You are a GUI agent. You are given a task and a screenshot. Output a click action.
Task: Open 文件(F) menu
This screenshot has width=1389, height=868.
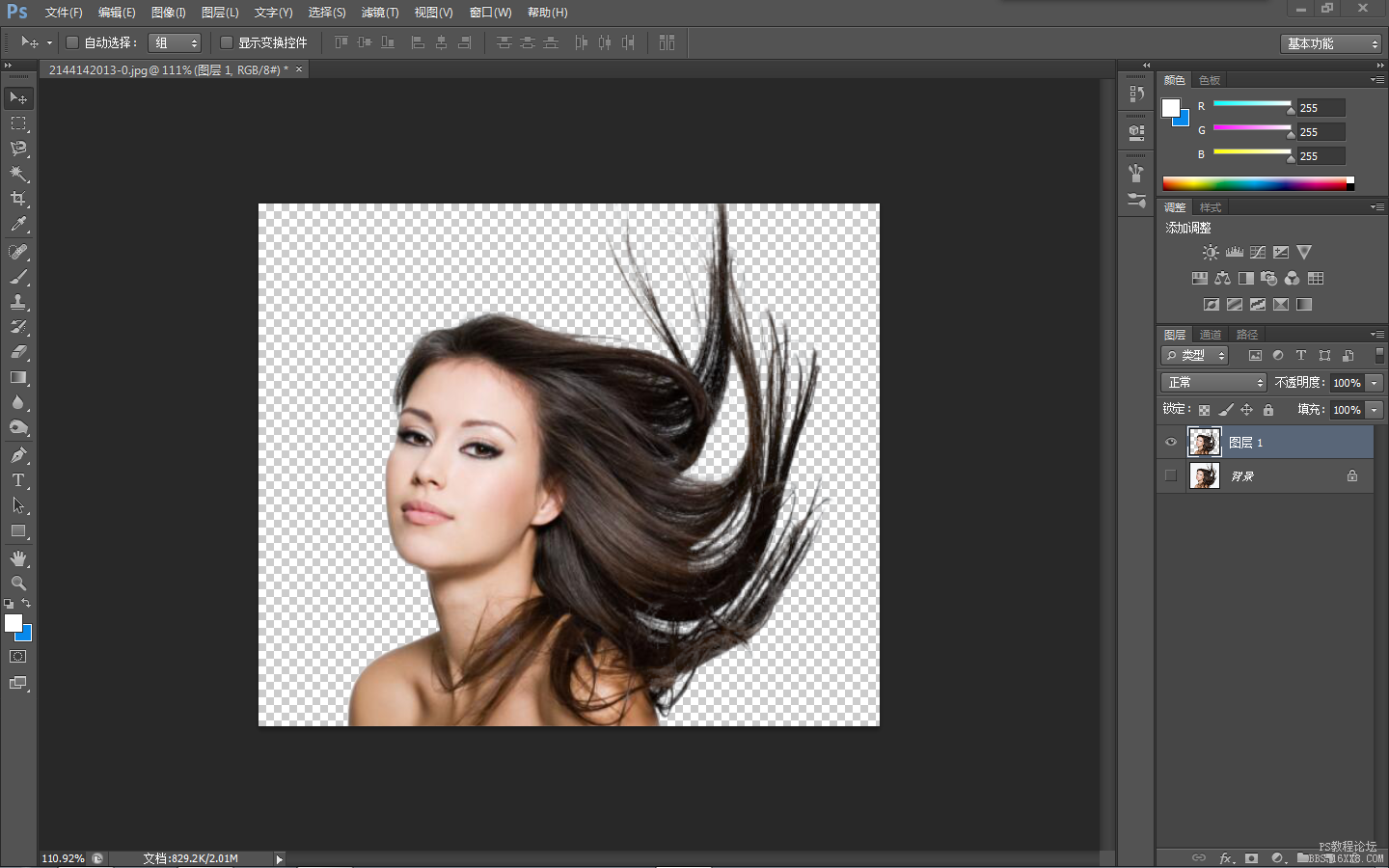tap(64, 13)
